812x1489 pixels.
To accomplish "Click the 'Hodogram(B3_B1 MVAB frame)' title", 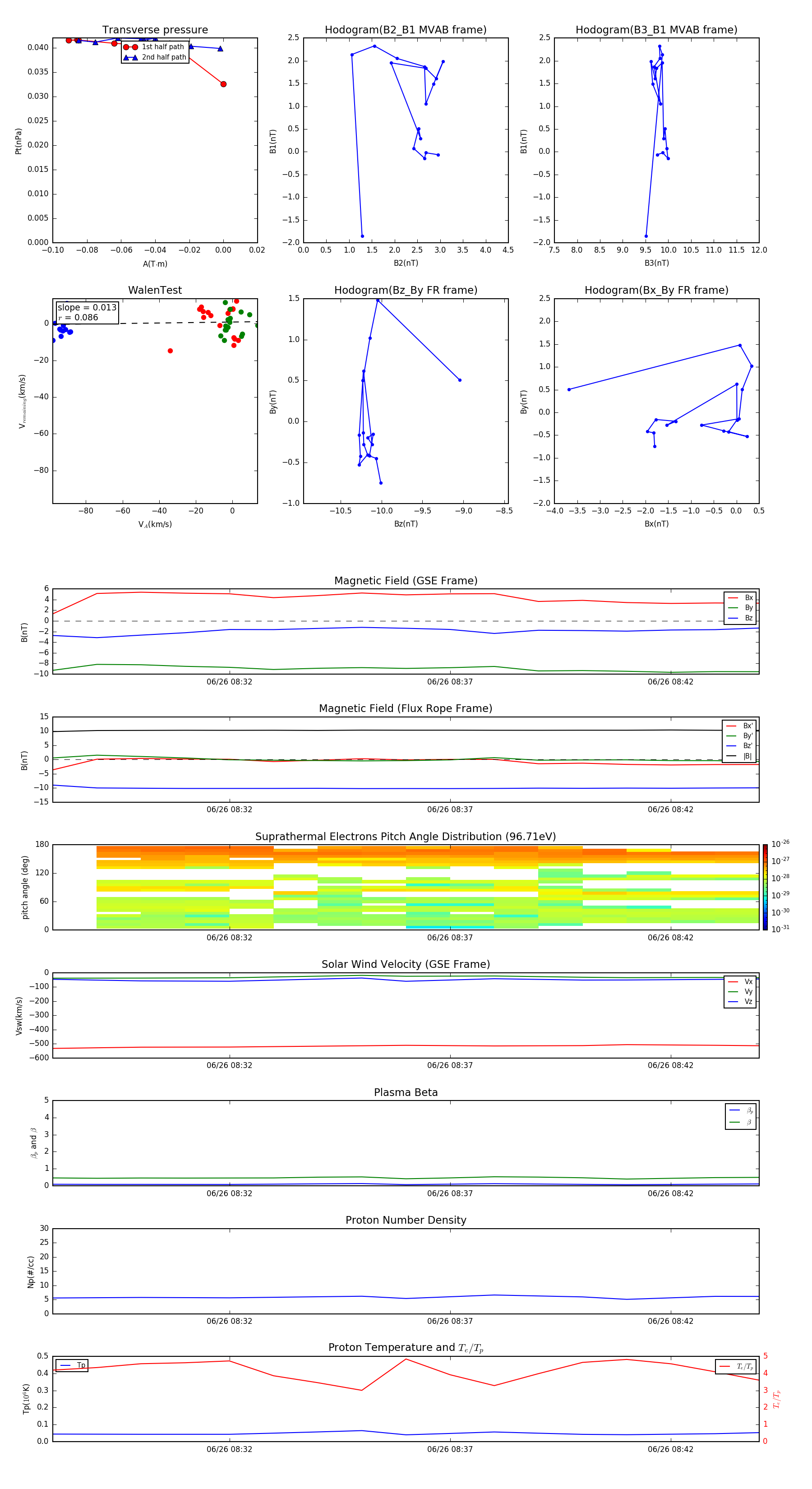I will coord(656,29).
